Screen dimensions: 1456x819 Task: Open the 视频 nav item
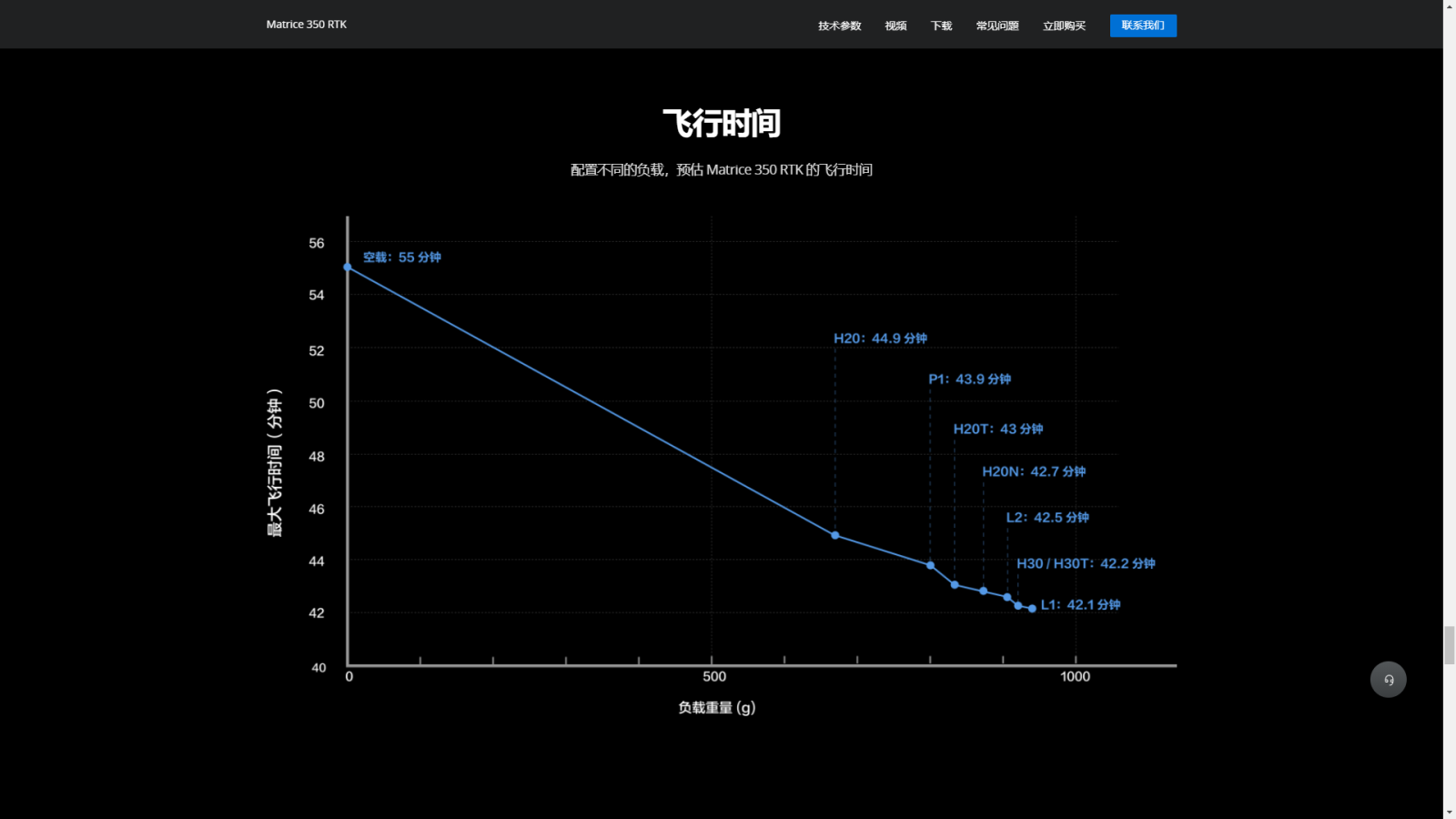pos(895,25)
